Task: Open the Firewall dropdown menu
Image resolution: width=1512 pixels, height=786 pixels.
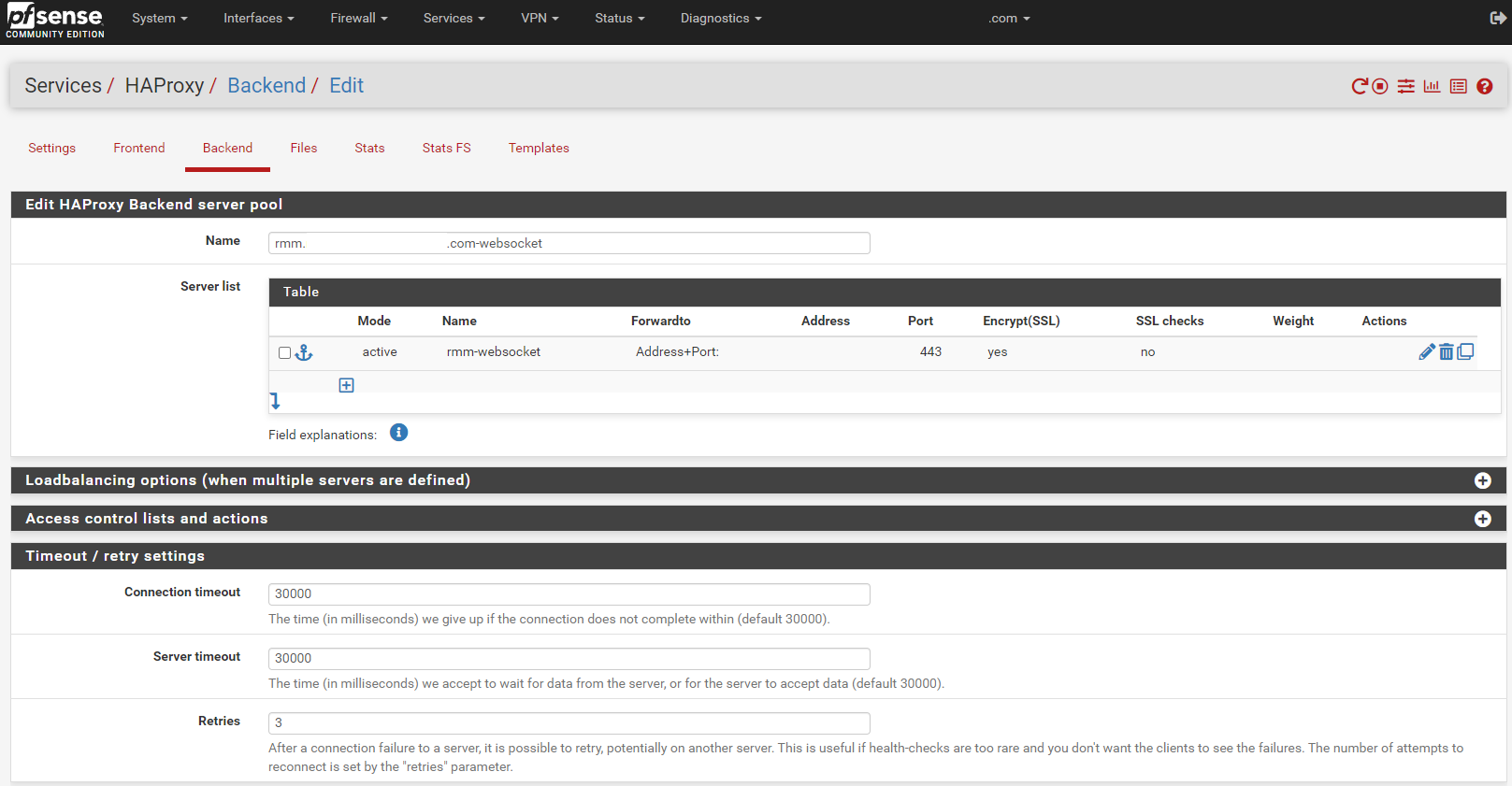Action: 359,18
